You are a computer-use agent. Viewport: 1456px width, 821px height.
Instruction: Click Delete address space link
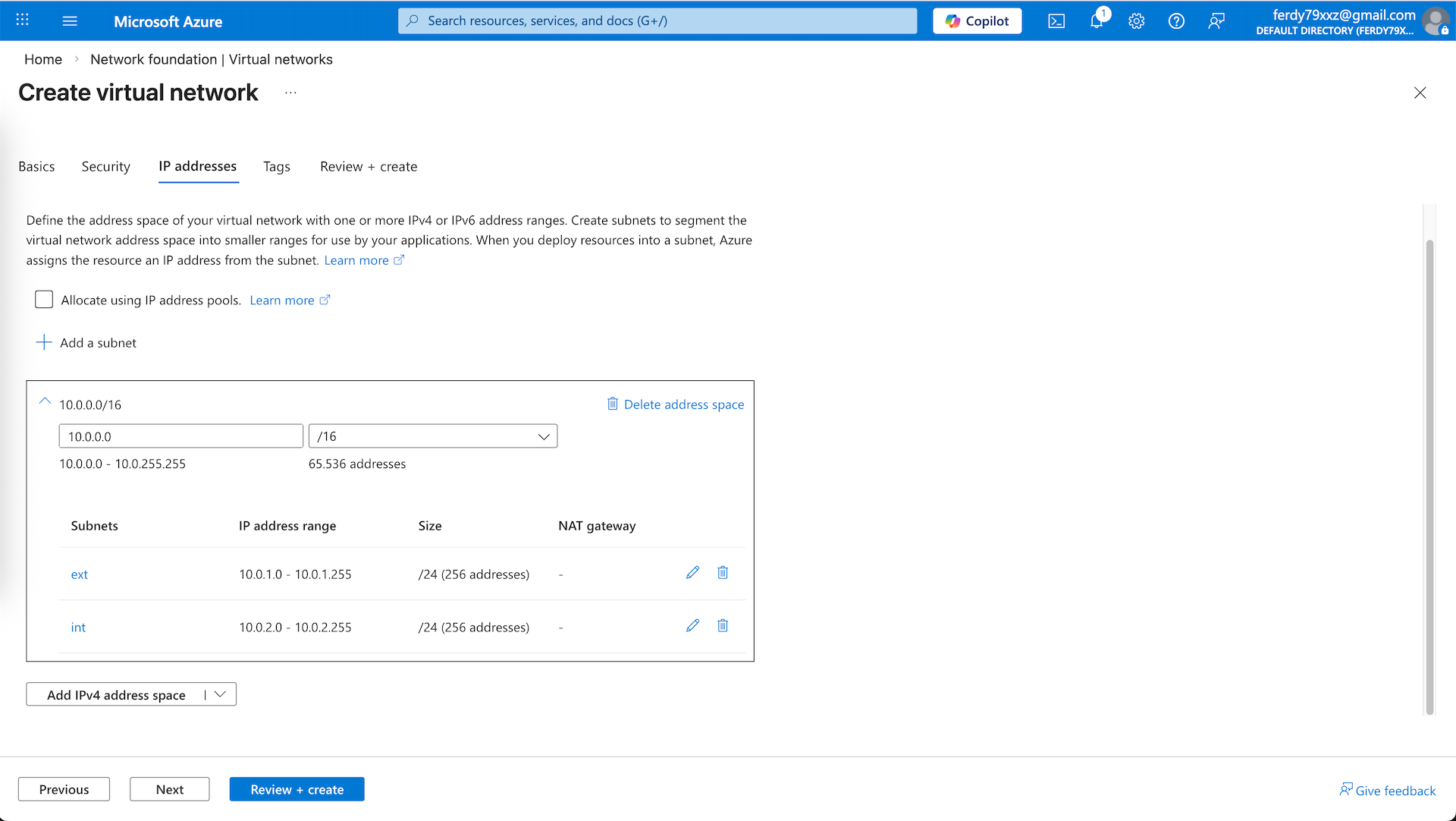pos(676,404)
